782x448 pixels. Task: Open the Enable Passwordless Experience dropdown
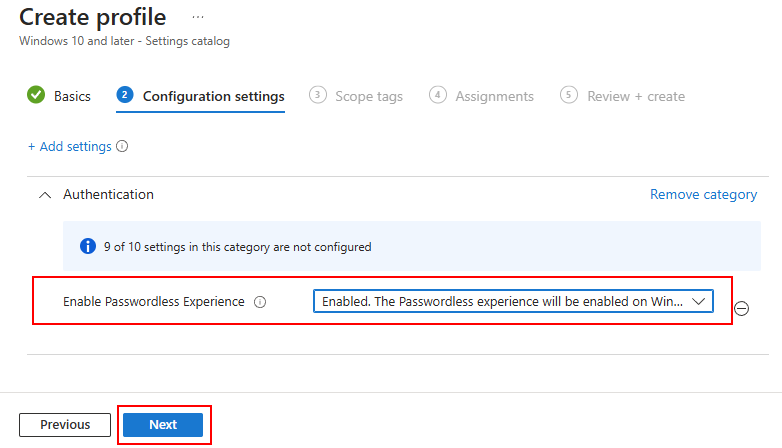(513, 301)
